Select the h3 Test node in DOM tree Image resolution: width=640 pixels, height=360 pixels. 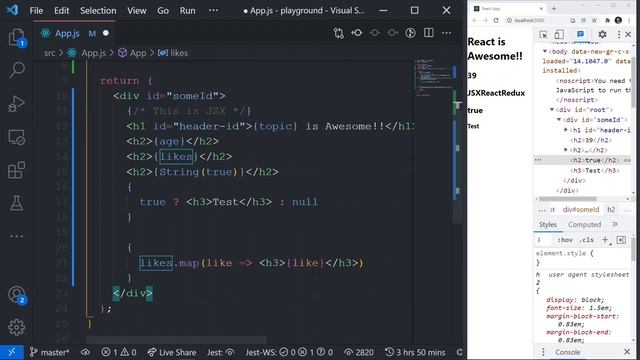(x=595, y=170)
